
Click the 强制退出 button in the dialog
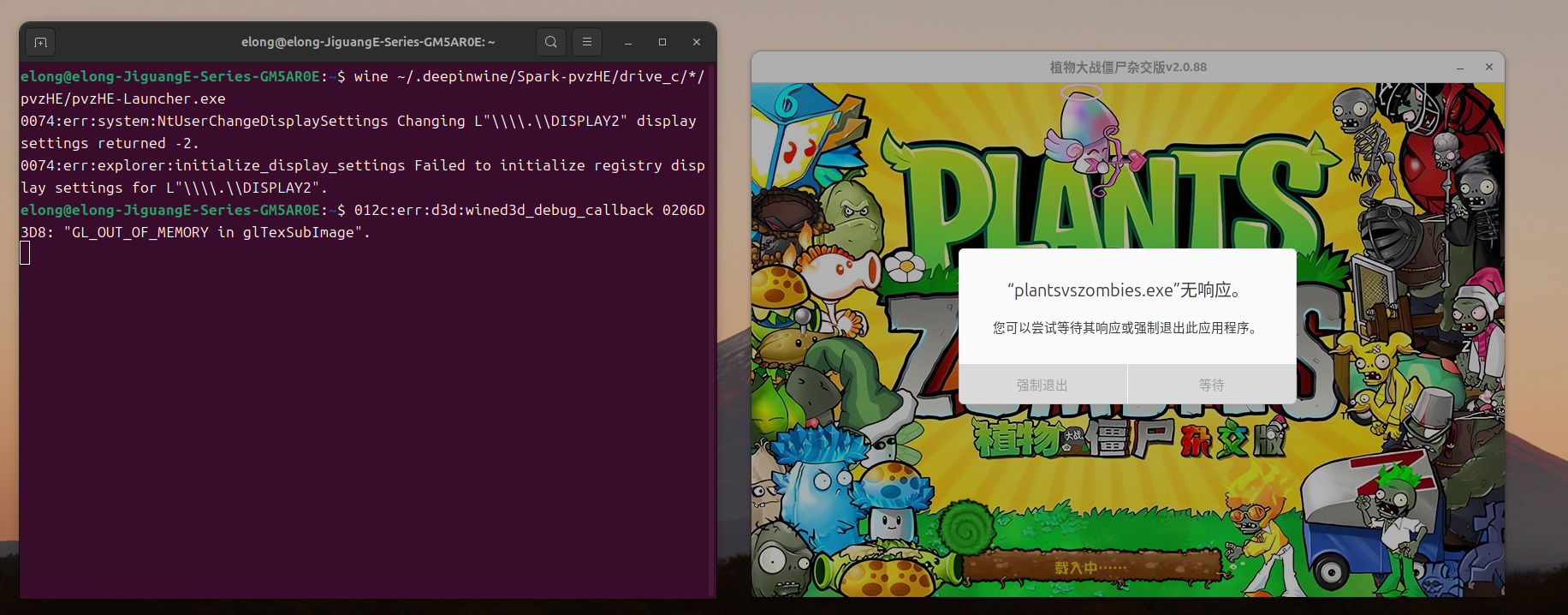[1042, 385]
